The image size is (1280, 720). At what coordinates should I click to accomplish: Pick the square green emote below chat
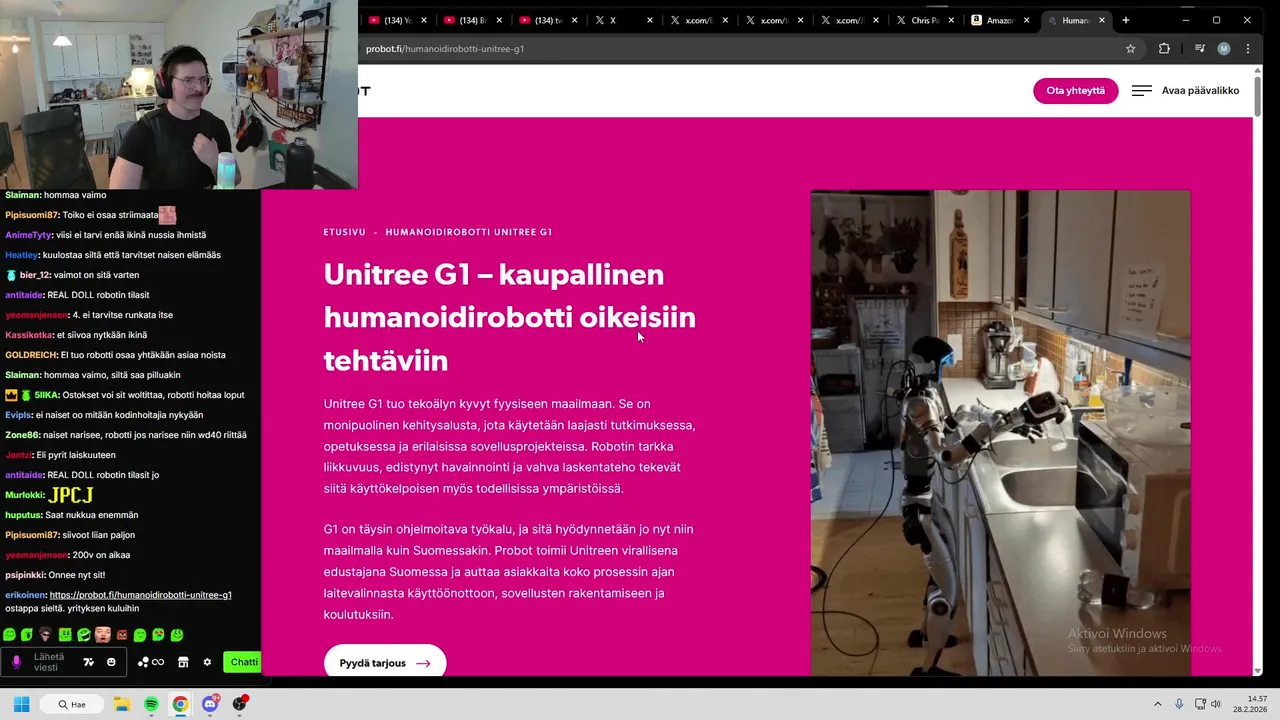point(65,635)
